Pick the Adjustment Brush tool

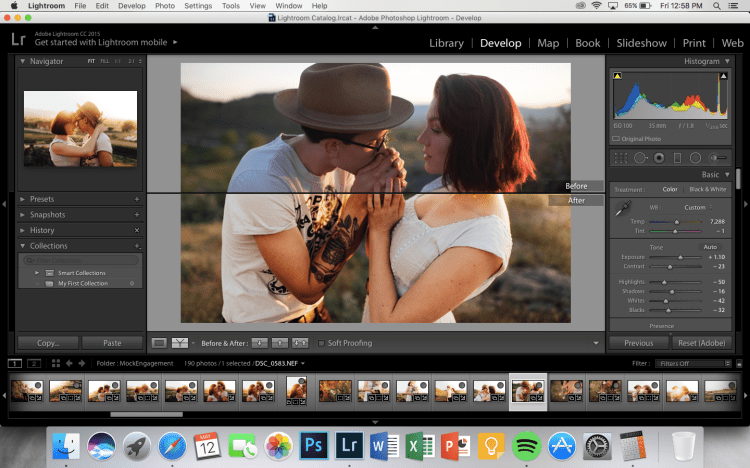click(718, 158)
